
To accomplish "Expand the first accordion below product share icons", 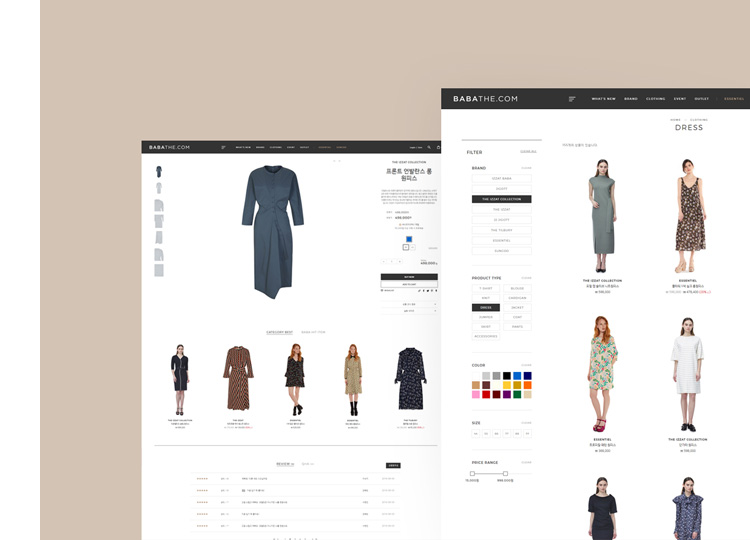I will point(409,303).
